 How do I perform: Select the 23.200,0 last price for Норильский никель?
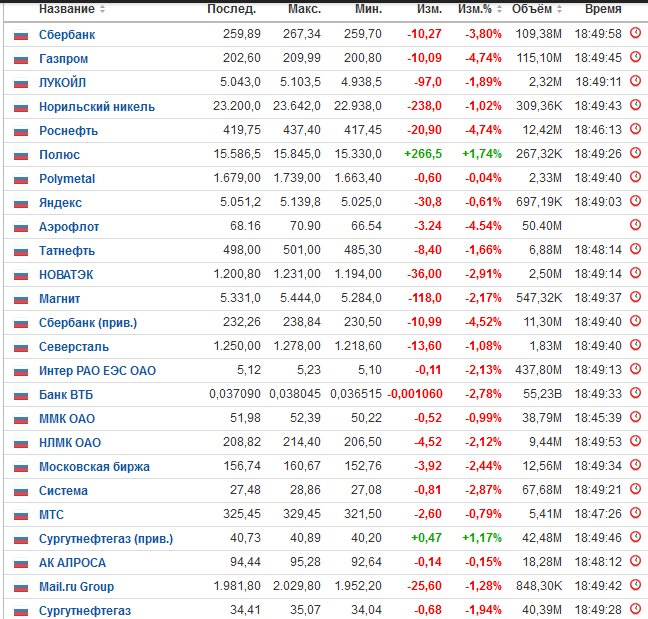point(237,106)
